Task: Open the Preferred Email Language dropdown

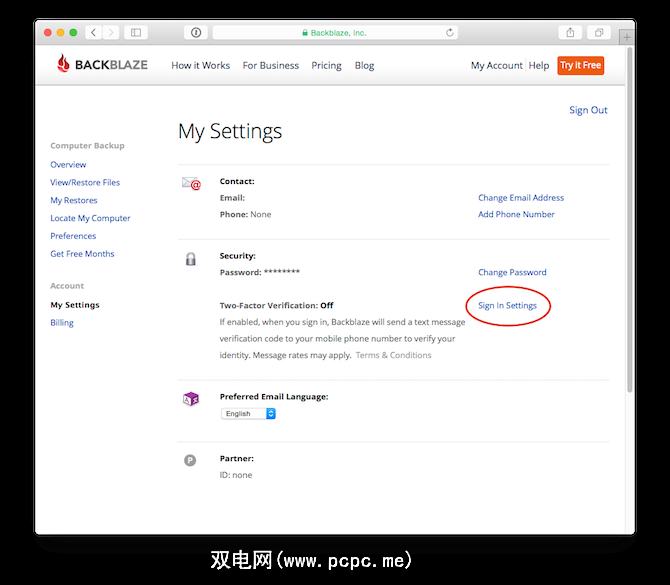Action: pyautogui.click(x=248, y=414)
